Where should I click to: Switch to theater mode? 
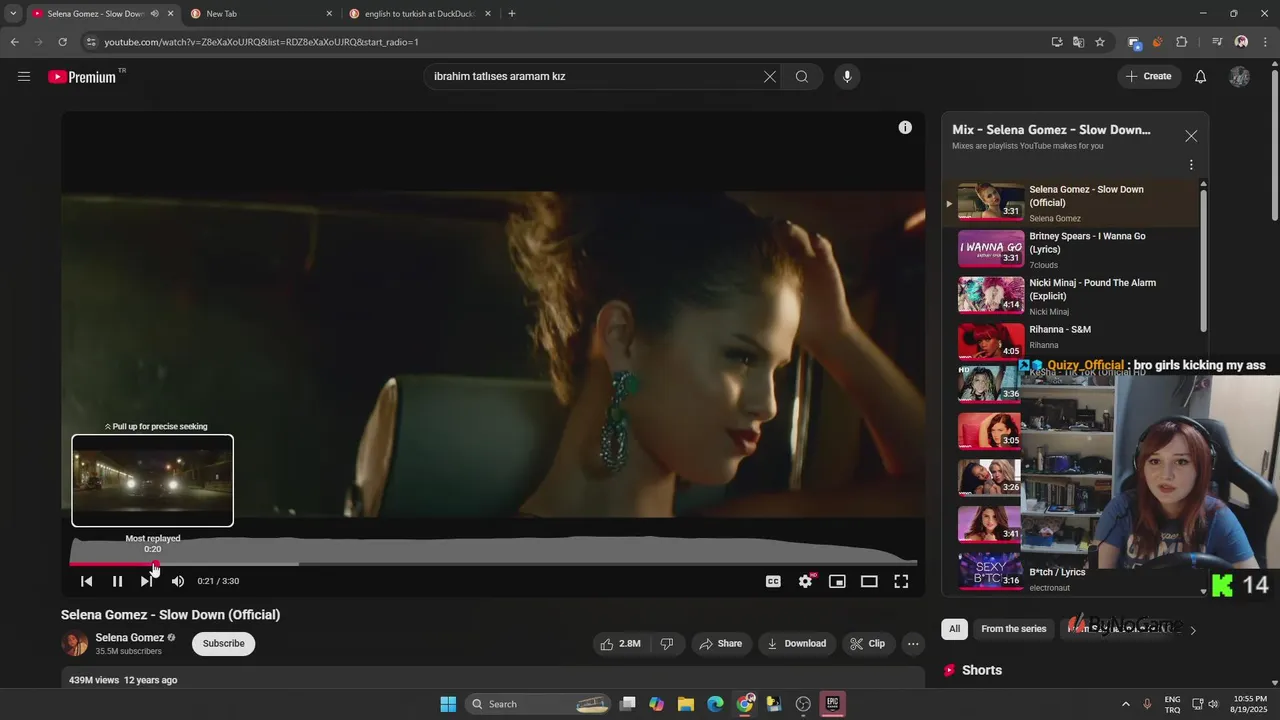869,581
